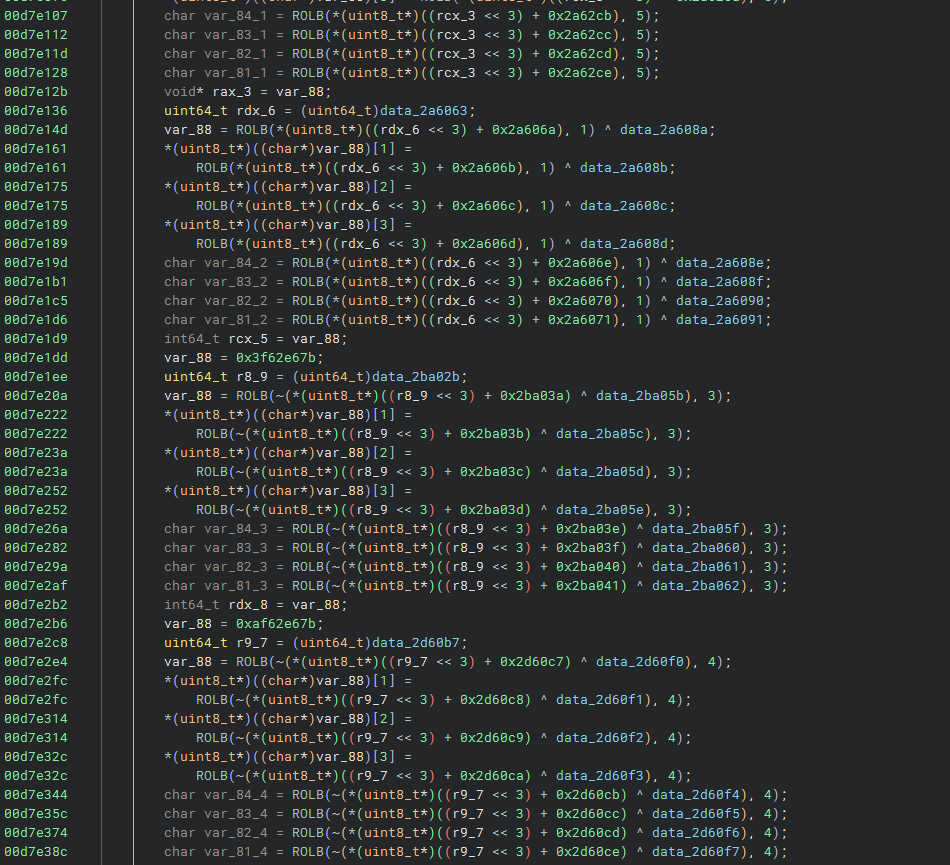Screen dimensions: 950x865
Task: Follow the data_2ba05b symbol
Action: tap(640, 396)
